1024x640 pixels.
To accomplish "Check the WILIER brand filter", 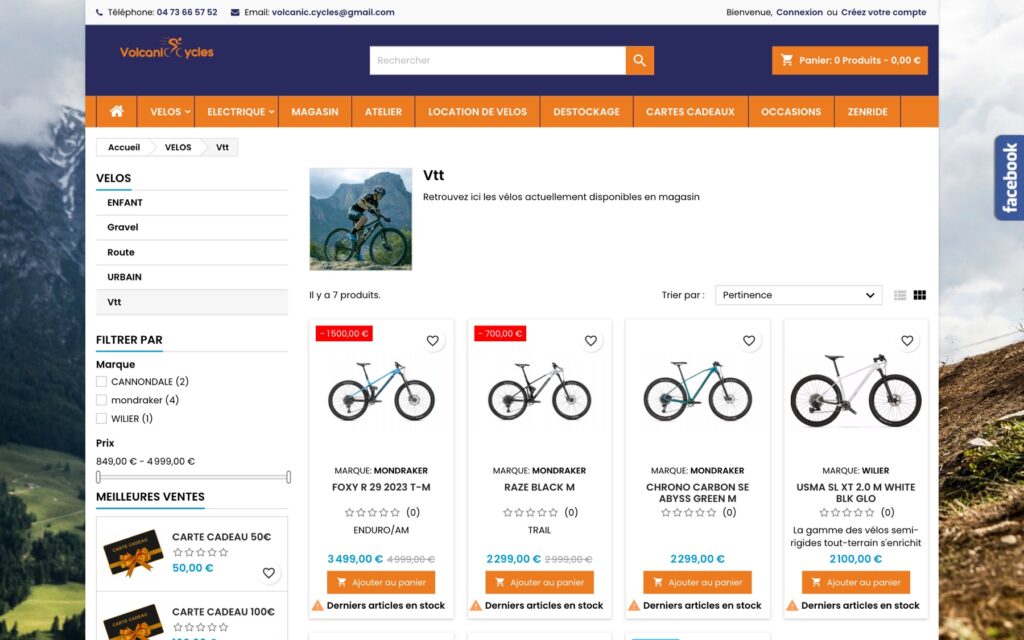I will point(101,419).
